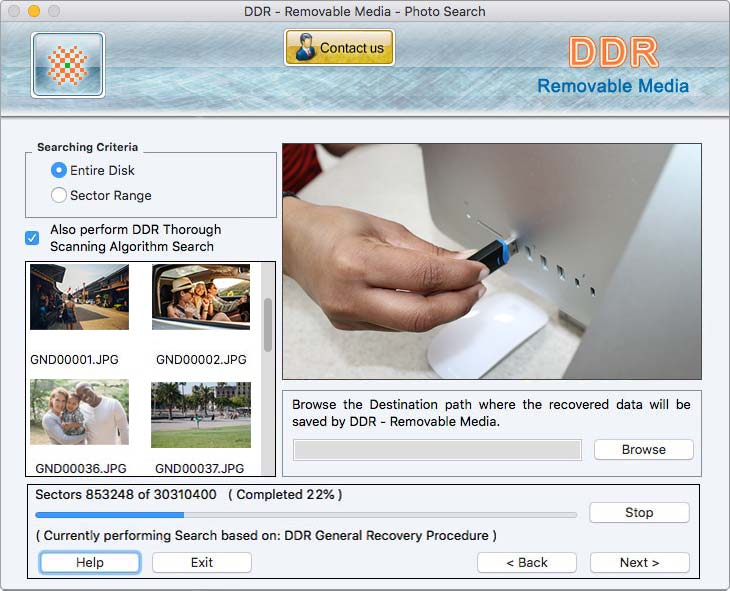Click the sector scanning progress bar
This screenshot has width=730, height=591.
306,515
